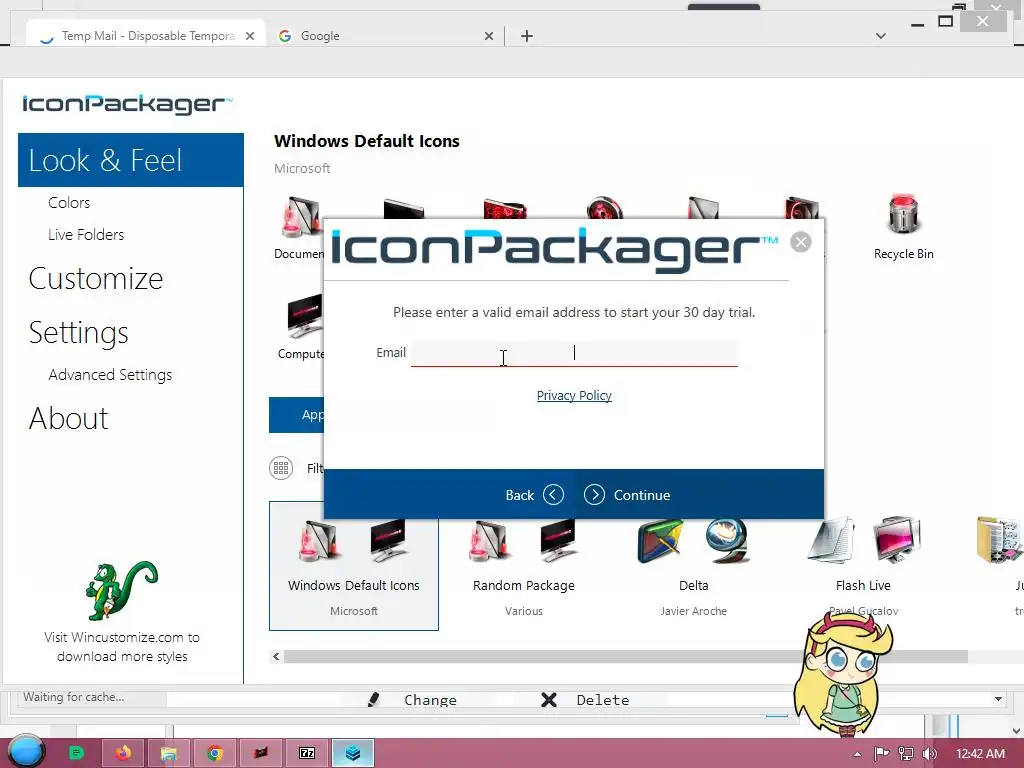
Task: Click the package list scroll-left arrow
Action: [276, 656]
